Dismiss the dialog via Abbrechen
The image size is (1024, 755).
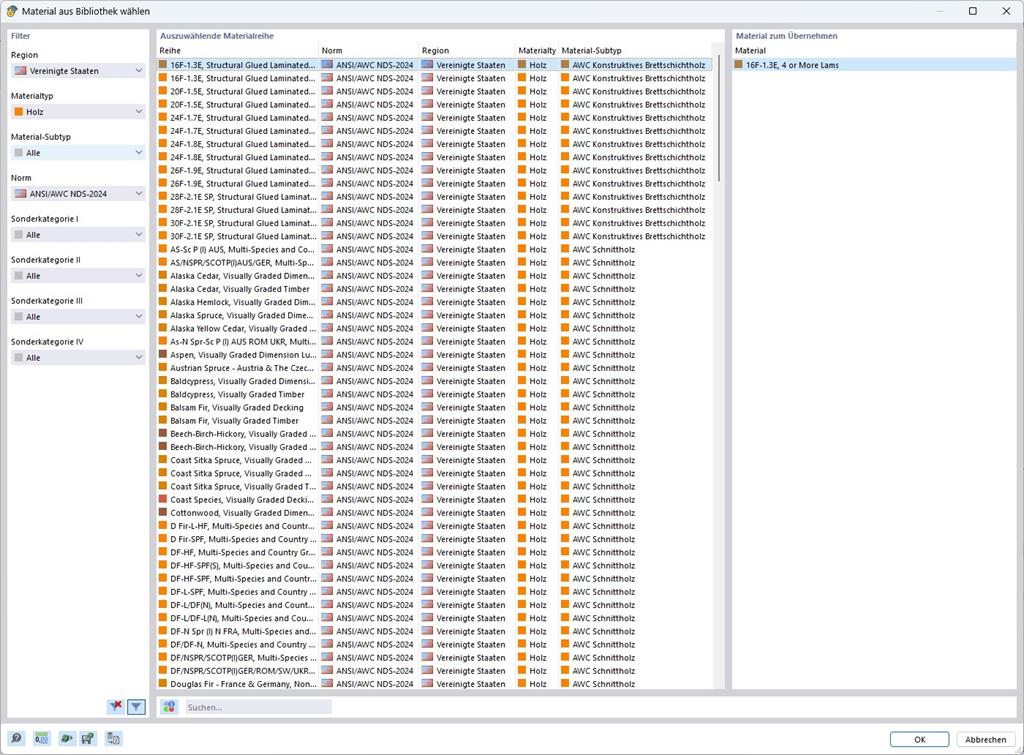985,738
